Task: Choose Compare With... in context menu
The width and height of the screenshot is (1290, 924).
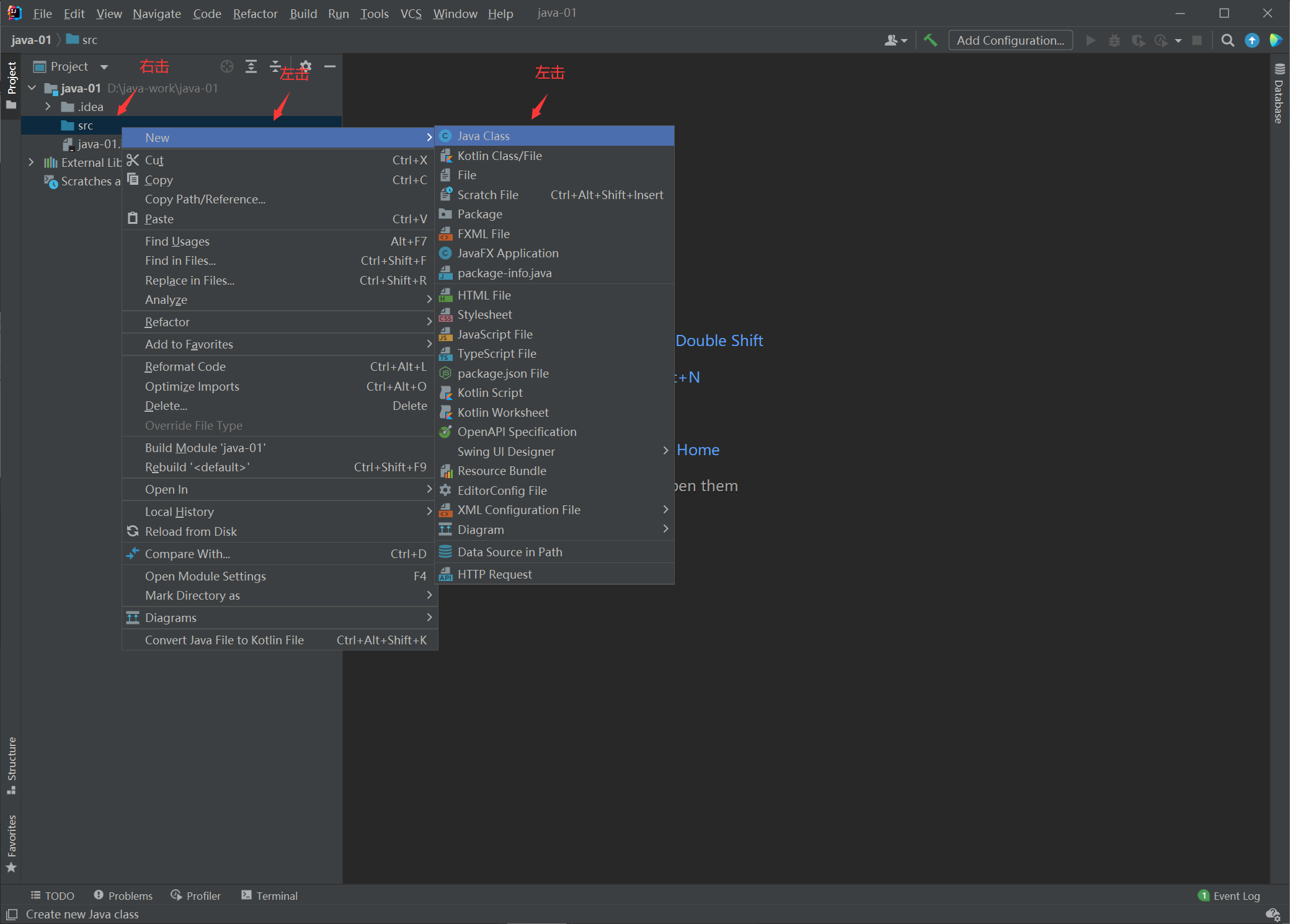Action: tap(279, 554)
